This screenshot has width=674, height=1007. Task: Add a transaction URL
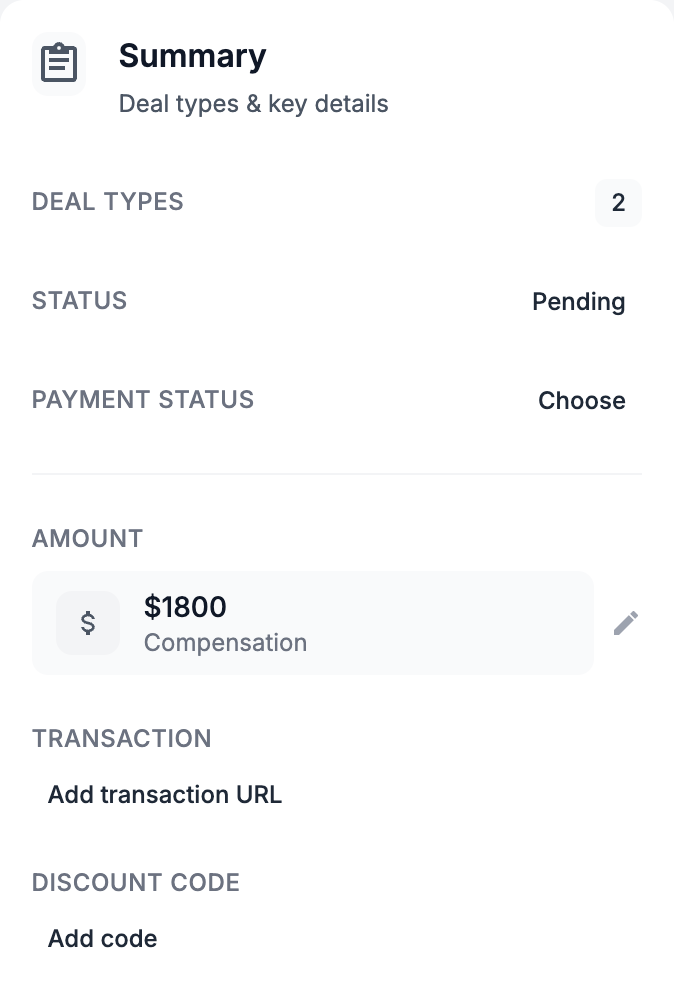tap(165, 795)
